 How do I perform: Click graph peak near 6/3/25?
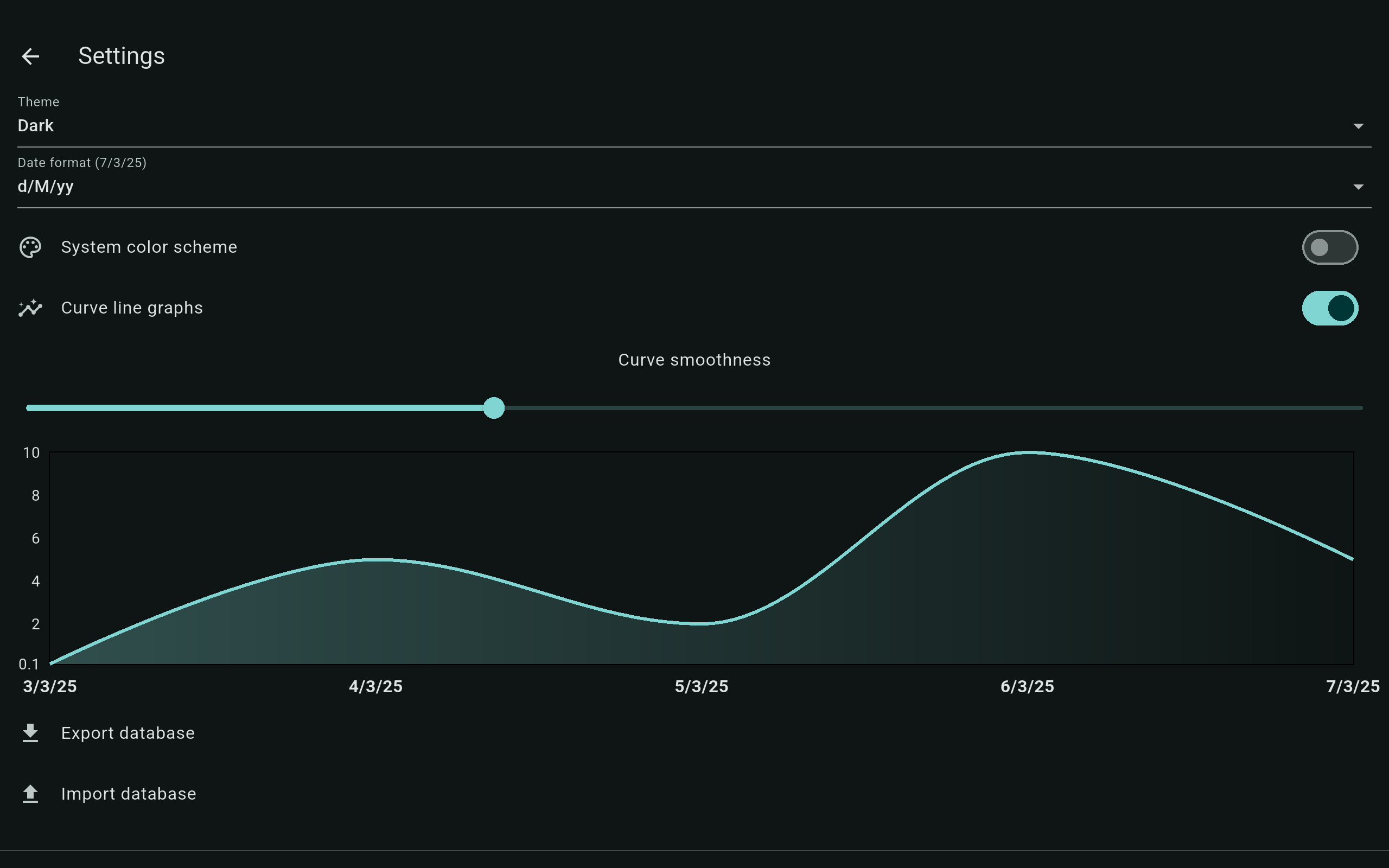tap(1029, 453)
